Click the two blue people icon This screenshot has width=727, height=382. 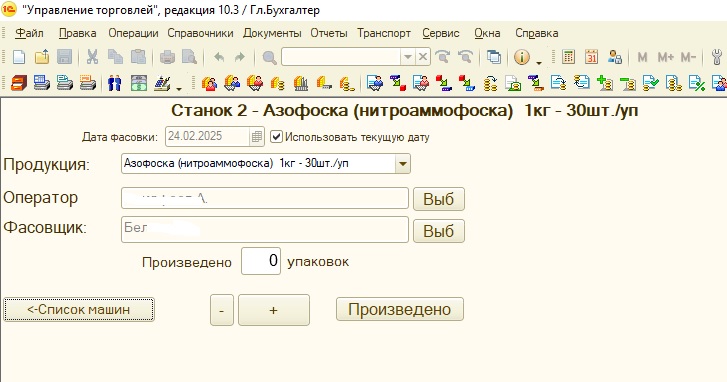115,83
